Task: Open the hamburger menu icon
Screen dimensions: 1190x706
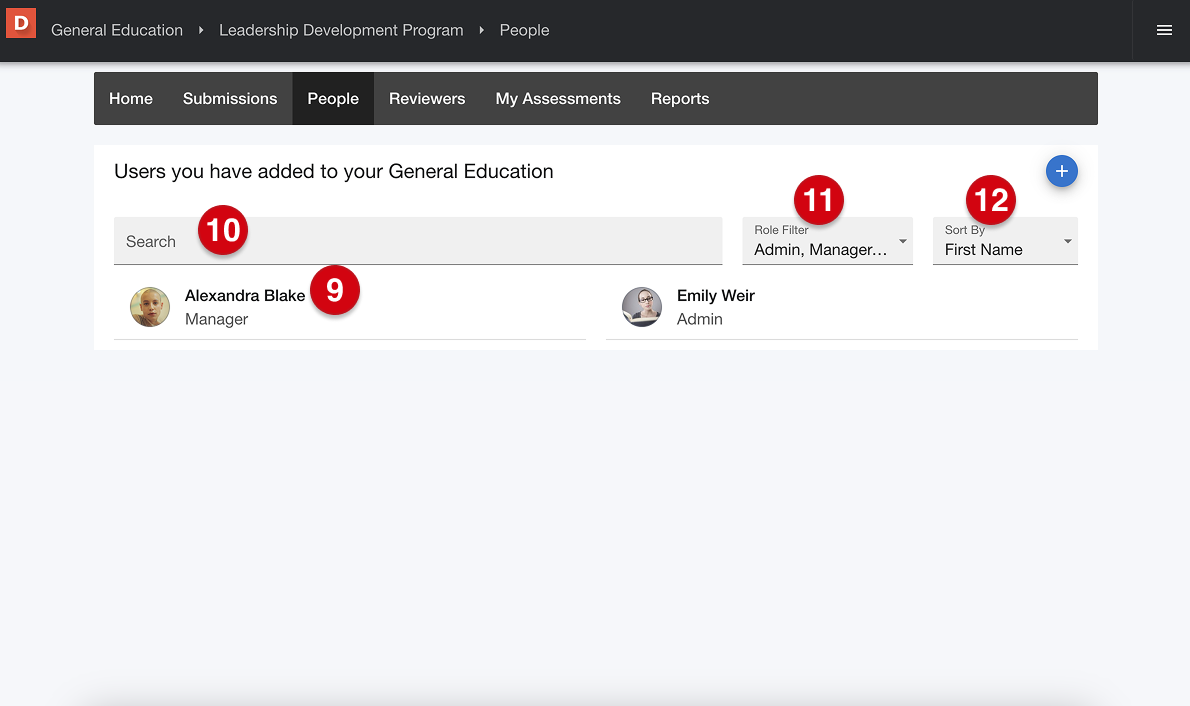Action: point(1164,30)
